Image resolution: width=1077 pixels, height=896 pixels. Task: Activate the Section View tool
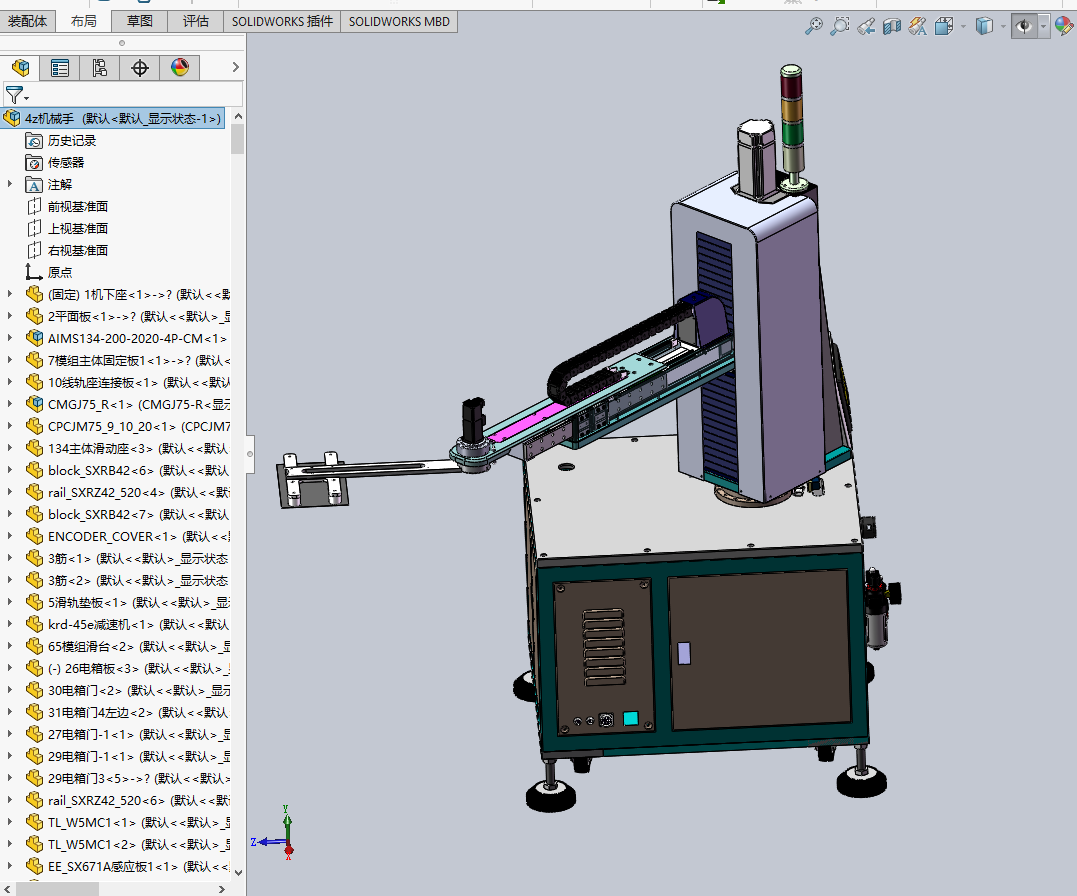892,27
